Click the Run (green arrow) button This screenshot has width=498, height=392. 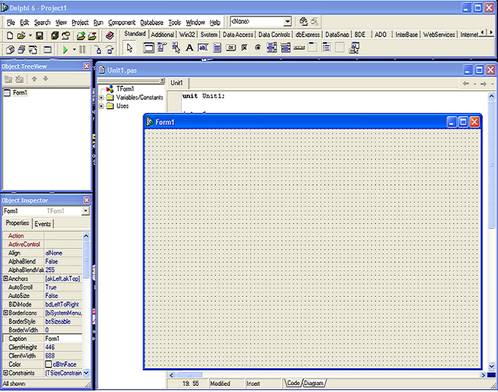65,50
